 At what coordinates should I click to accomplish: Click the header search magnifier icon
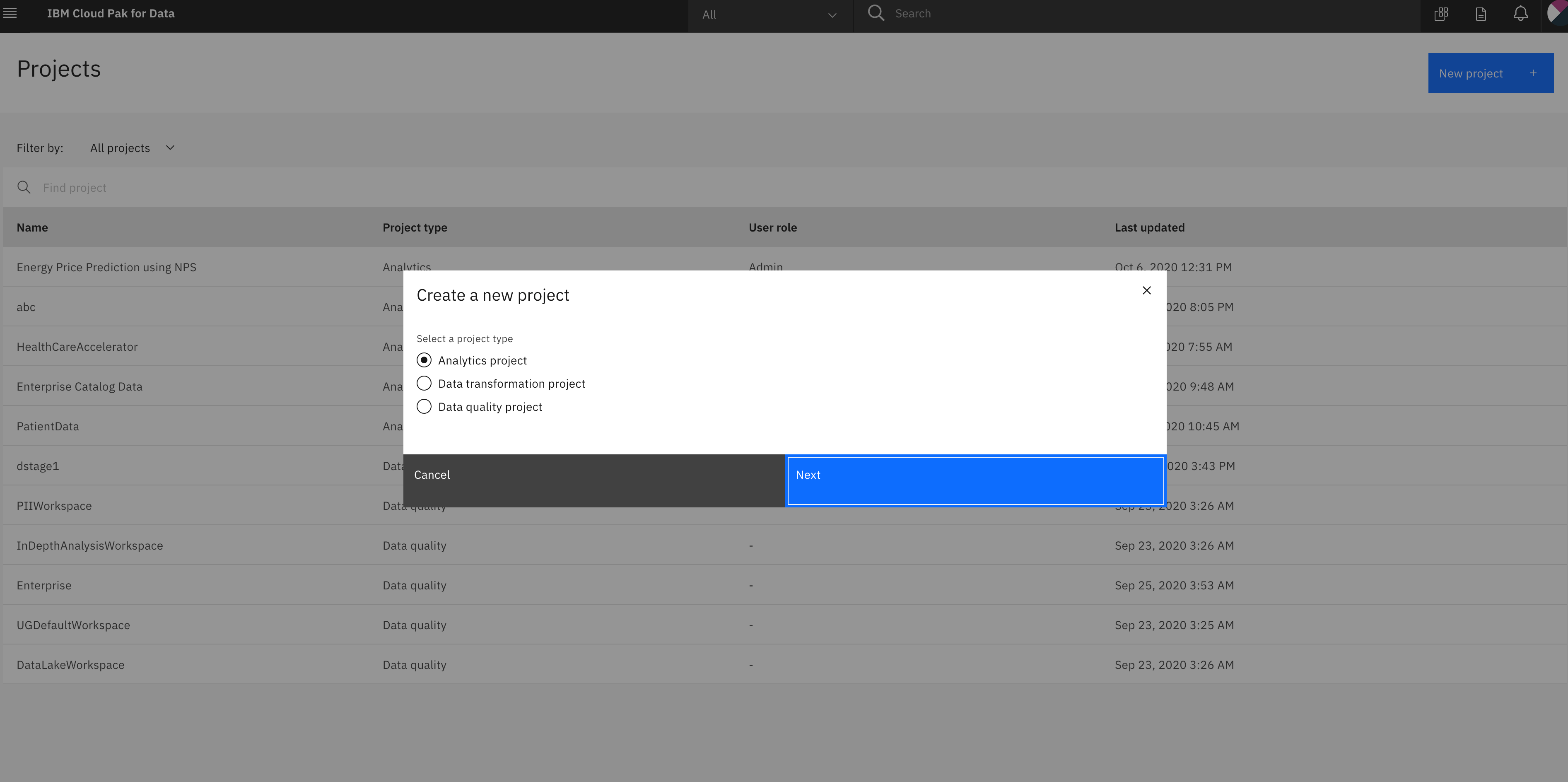(875, 13)
